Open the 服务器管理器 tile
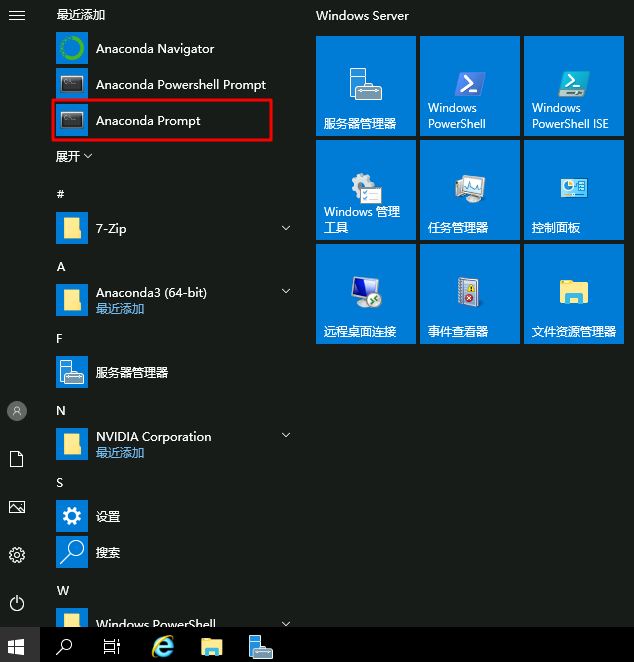Viewport: 634px width, 662px height. point(366,86)
